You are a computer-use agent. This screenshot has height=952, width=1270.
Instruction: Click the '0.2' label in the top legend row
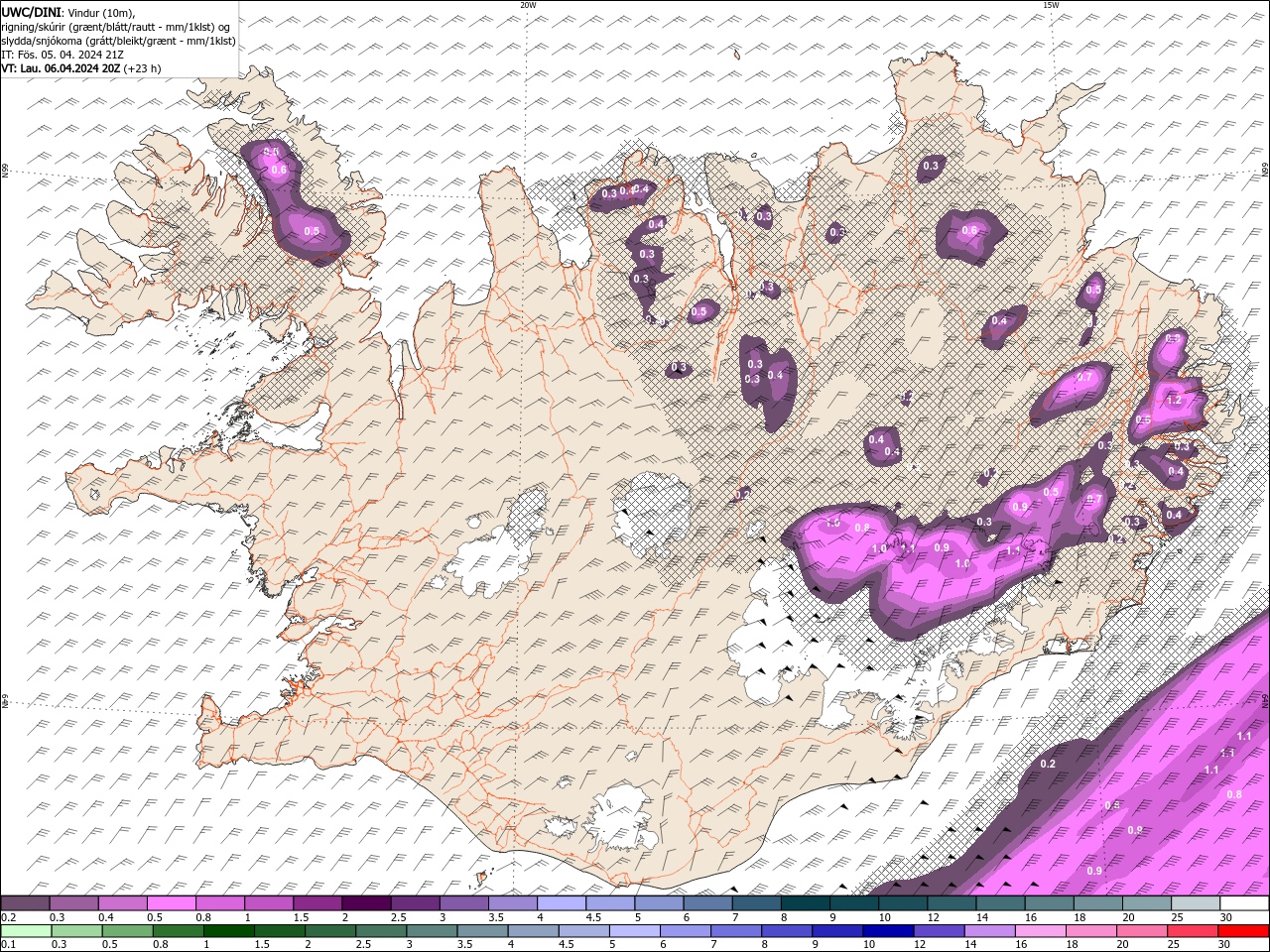pos(9,917)
